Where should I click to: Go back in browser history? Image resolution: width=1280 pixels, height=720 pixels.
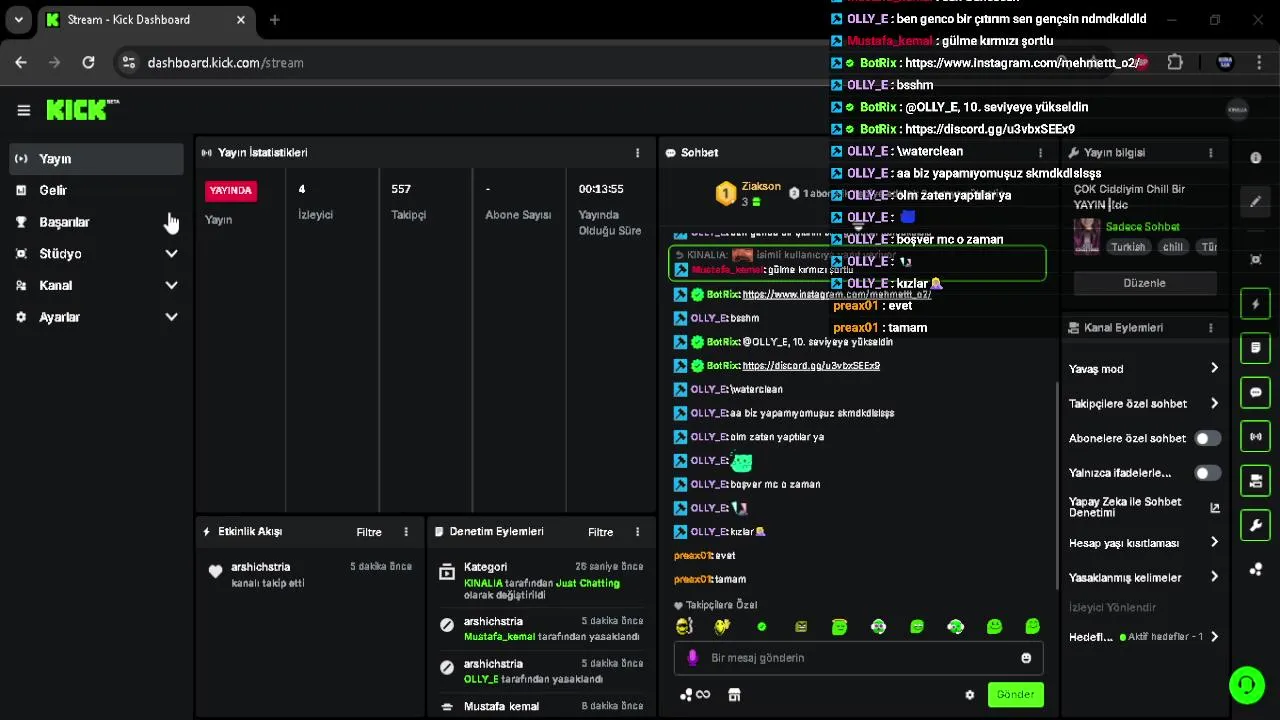(21, 62)
